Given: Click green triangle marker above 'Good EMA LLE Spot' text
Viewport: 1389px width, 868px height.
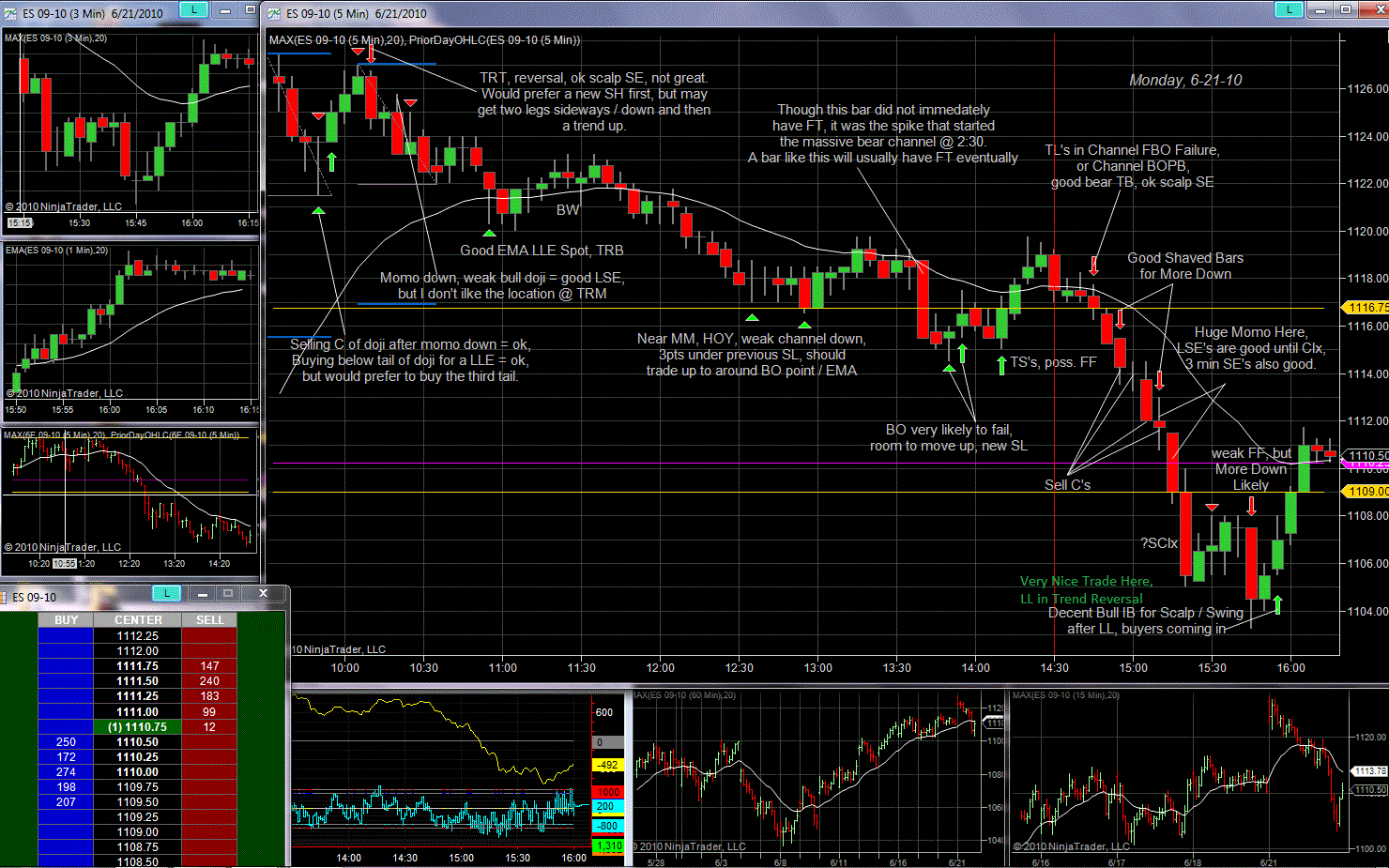Looking at the screenshot, I should [489, 232].
